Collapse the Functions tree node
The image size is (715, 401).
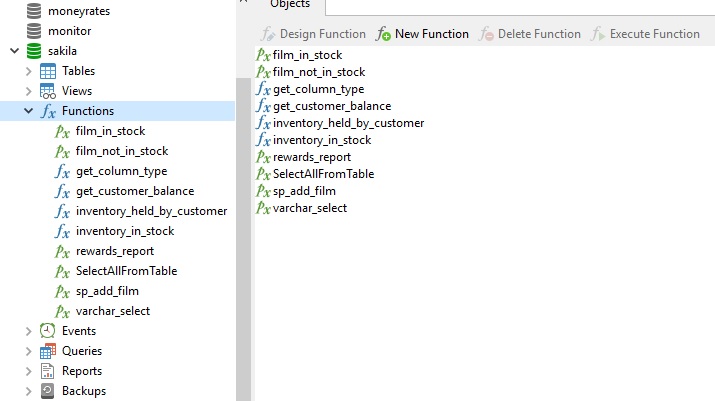pos(28,111)
